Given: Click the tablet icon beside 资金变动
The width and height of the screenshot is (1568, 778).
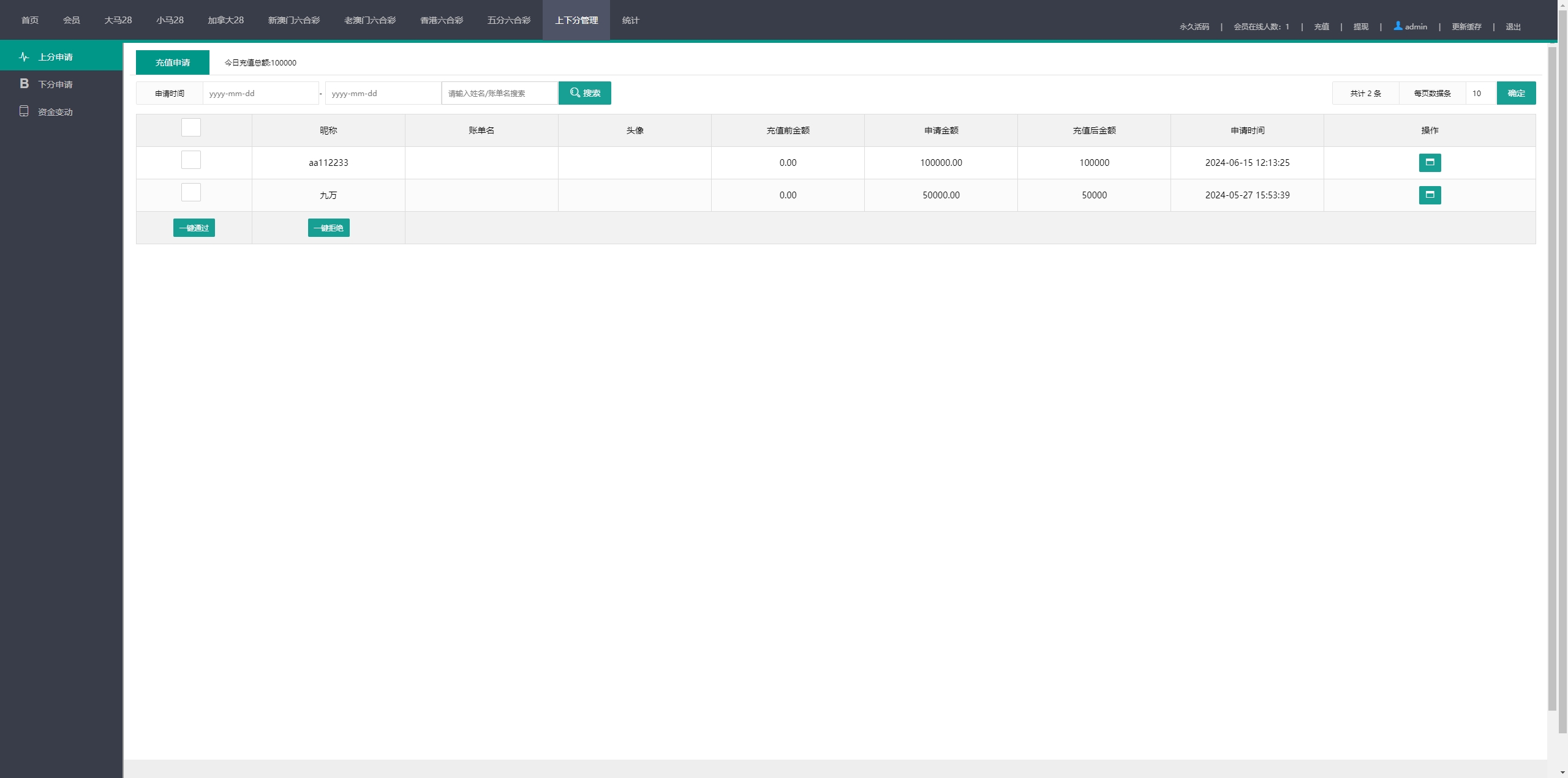Looking at the screenshot, I should (24, 111).
